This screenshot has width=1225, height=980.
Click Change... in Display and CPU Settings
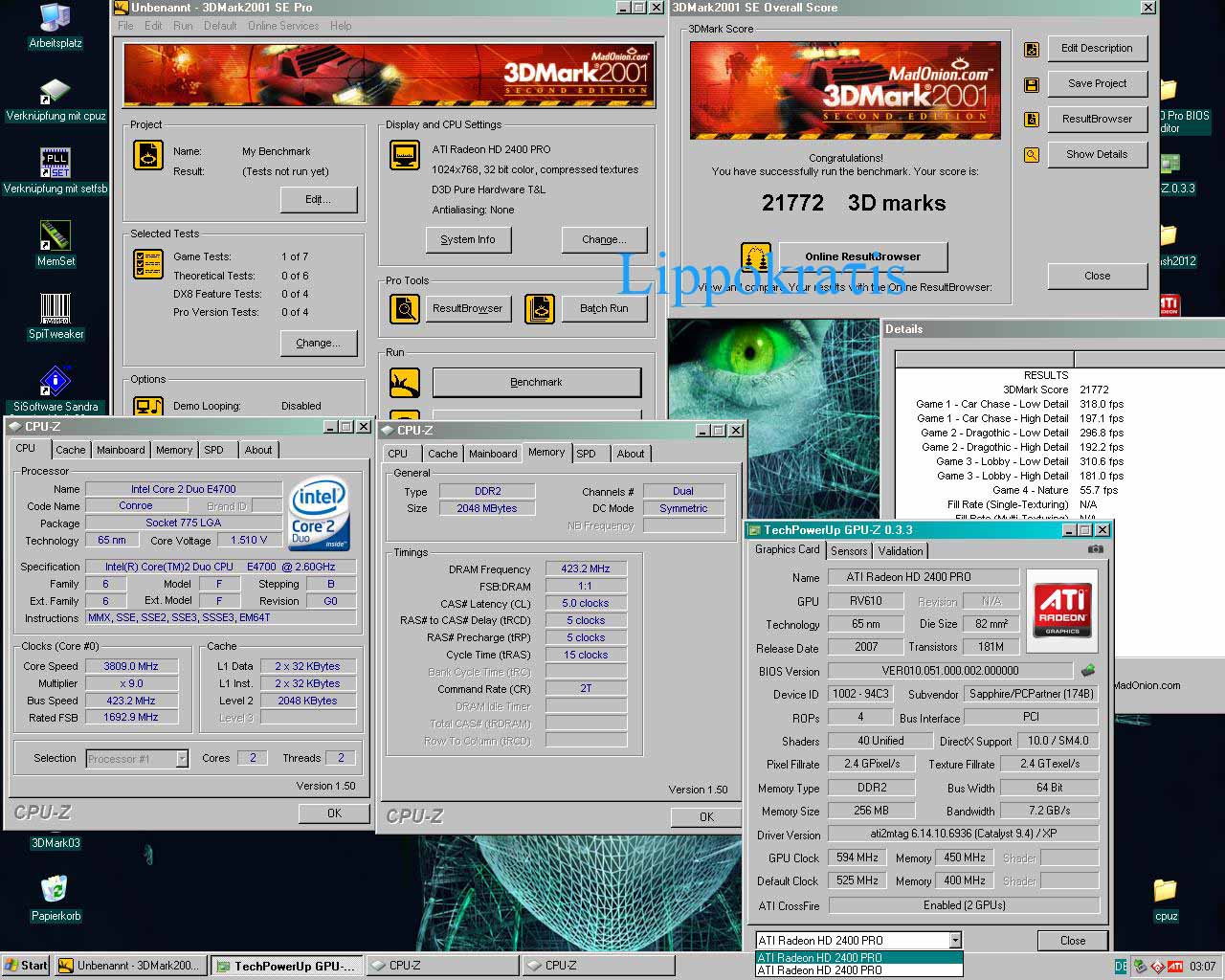[605, 239]
